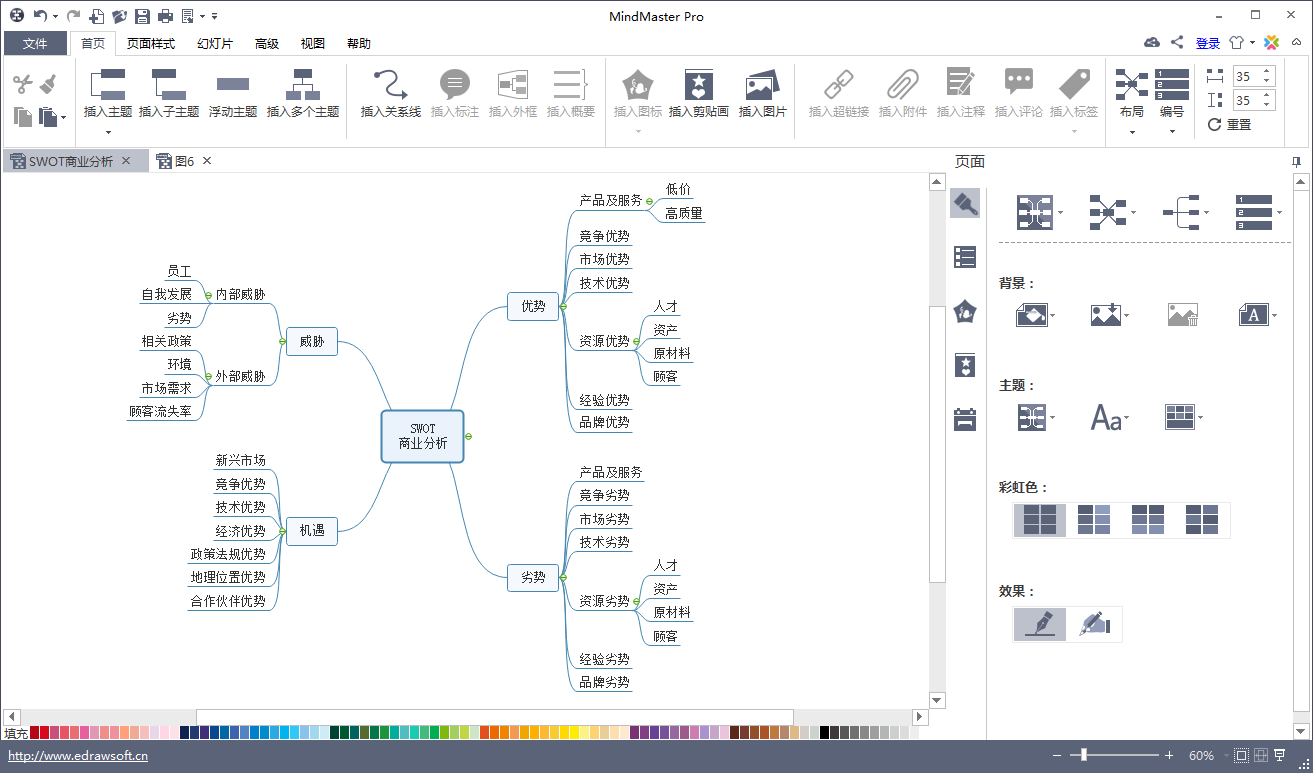Click the 插入超链接 hyperlink icon
Viewport: 1313px width, 773px height.
pyautogui.click(x=839, y=84)
